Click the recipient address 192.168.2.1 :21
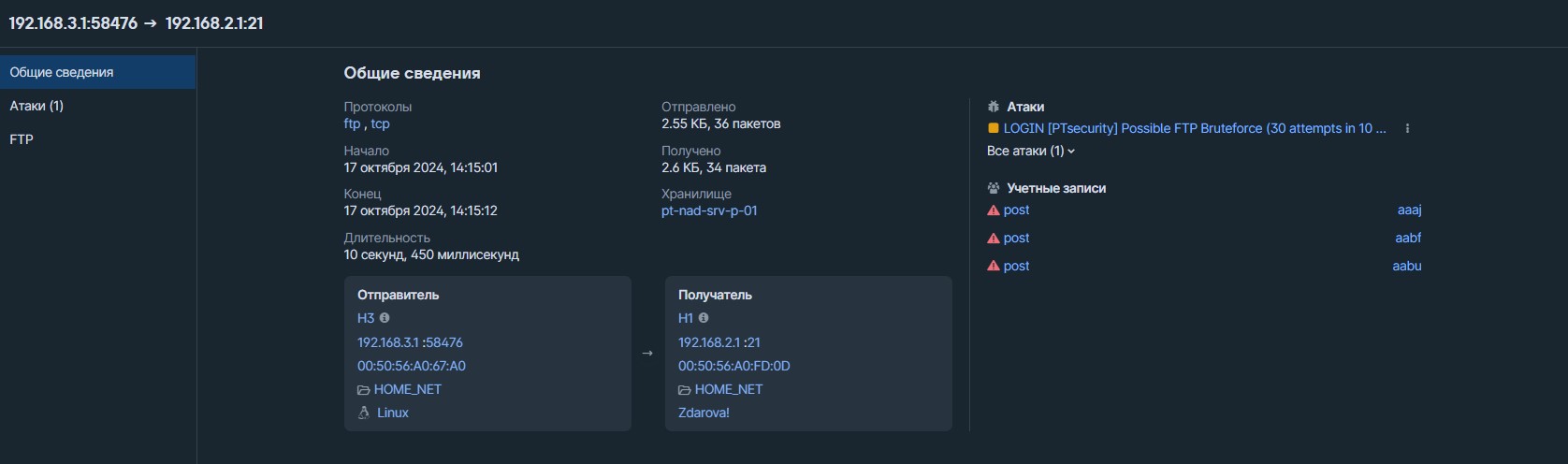 pyautogui.click(x=719, y=342)
